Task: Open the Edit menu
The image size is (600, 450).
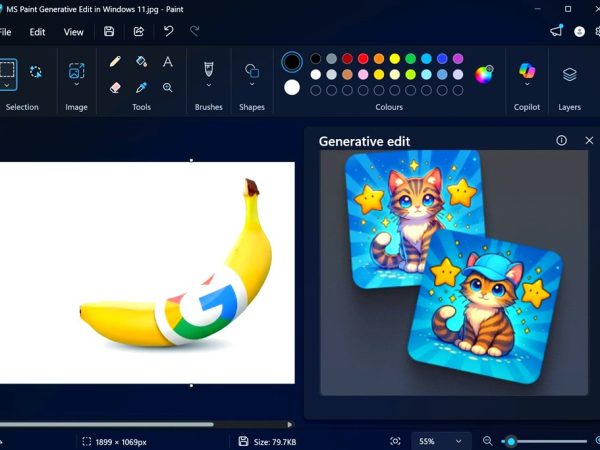Action: 37,32
